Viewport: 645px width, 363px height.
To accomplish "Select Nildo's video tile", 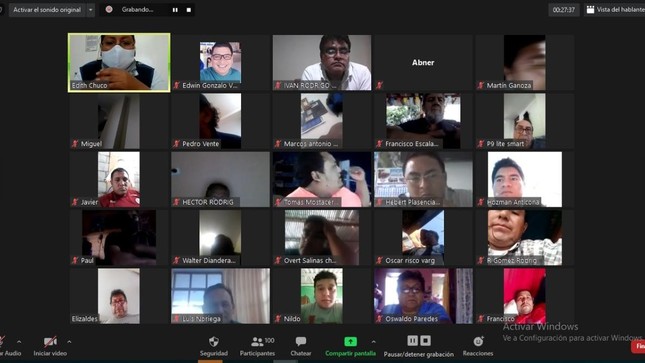I will tap(322, 296).
